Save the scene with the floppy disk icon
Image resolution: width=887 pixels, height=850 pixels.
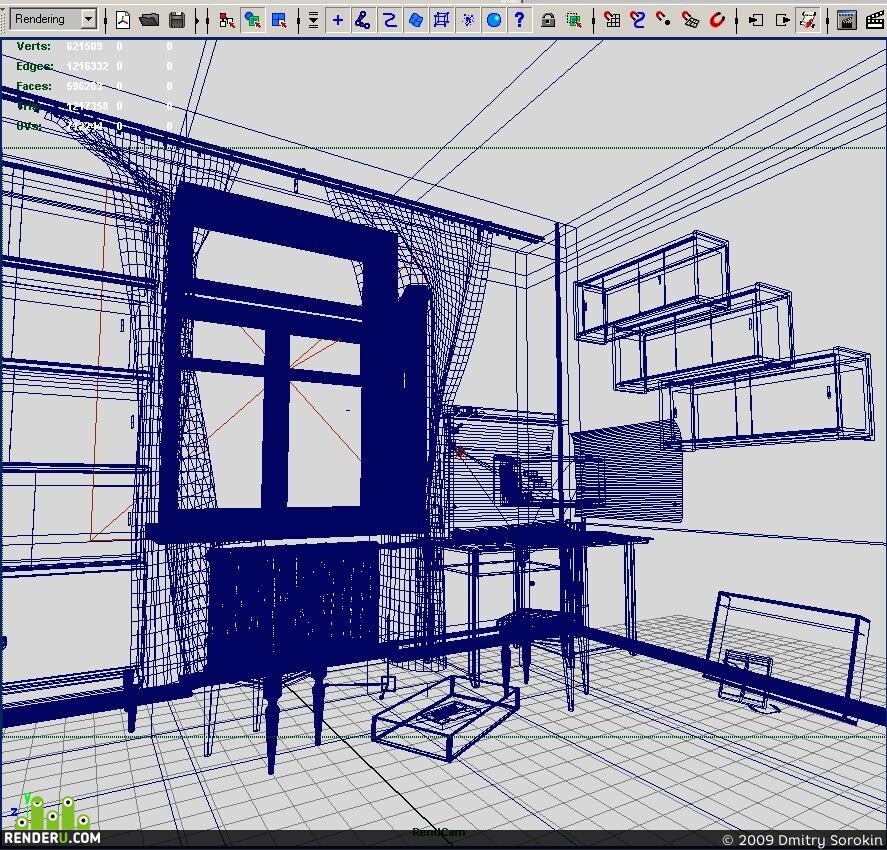tap(176, 20)
